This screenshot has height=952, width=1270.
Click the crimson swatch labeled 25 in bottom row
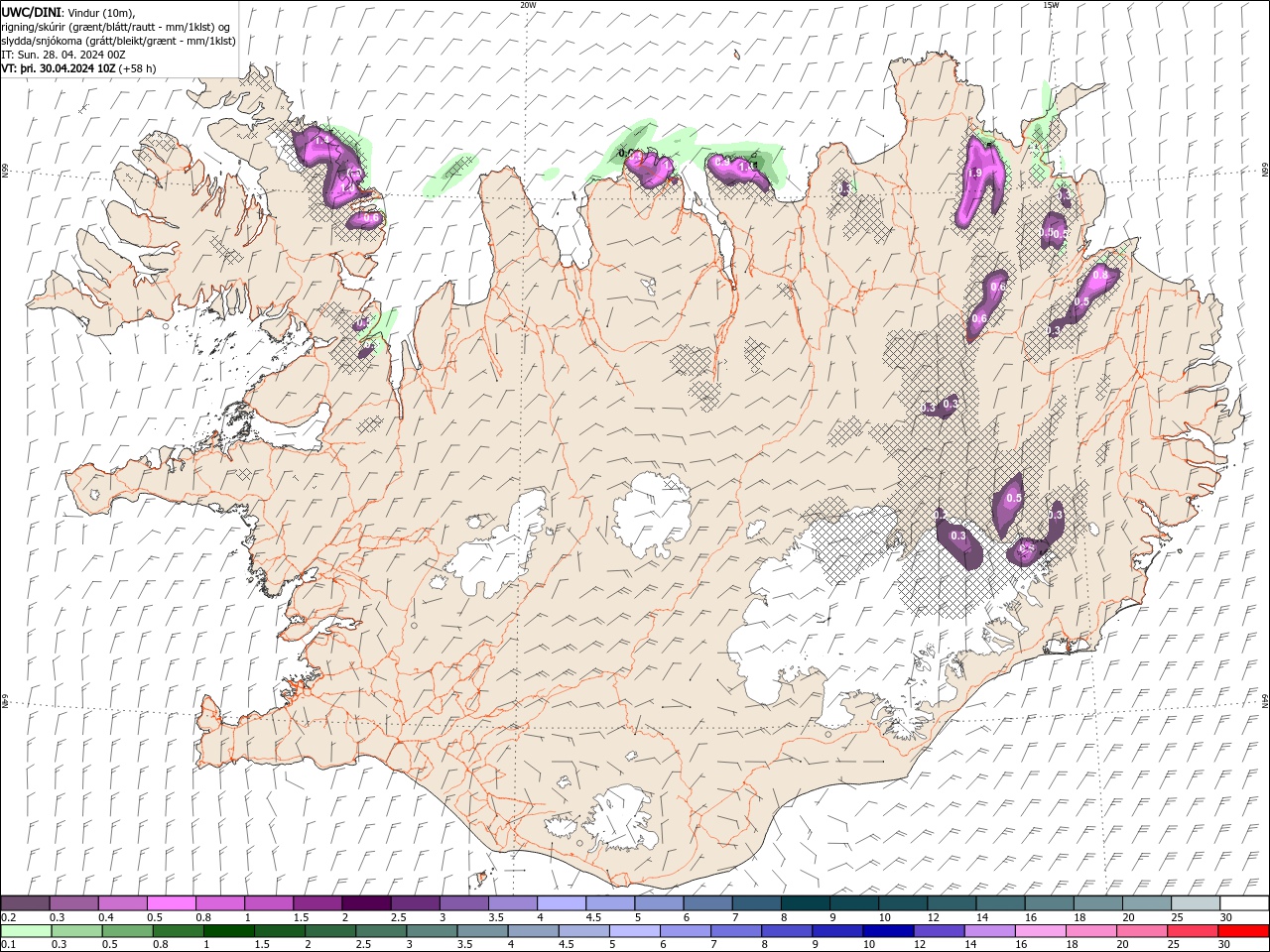pyautogui.click(x=1193, y=931)
